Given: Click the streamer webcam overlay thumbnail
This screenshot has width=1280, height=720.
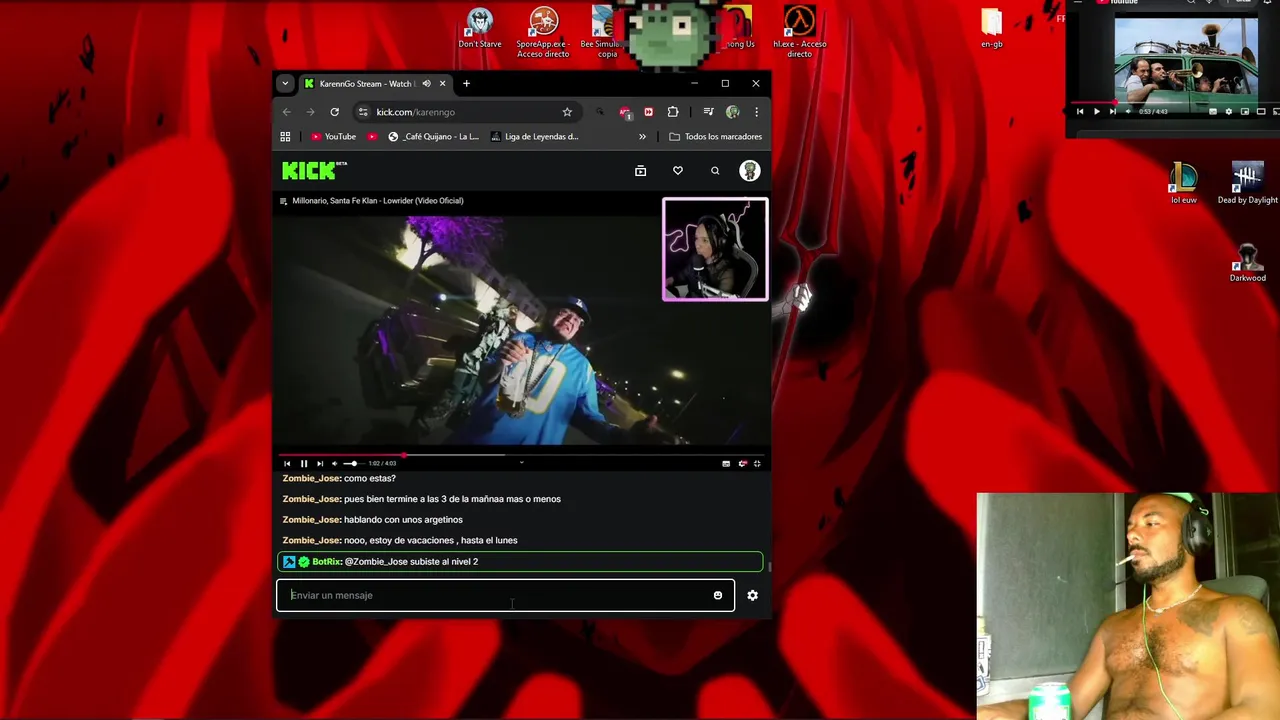Looking at the screenshot, I should 715,249.
